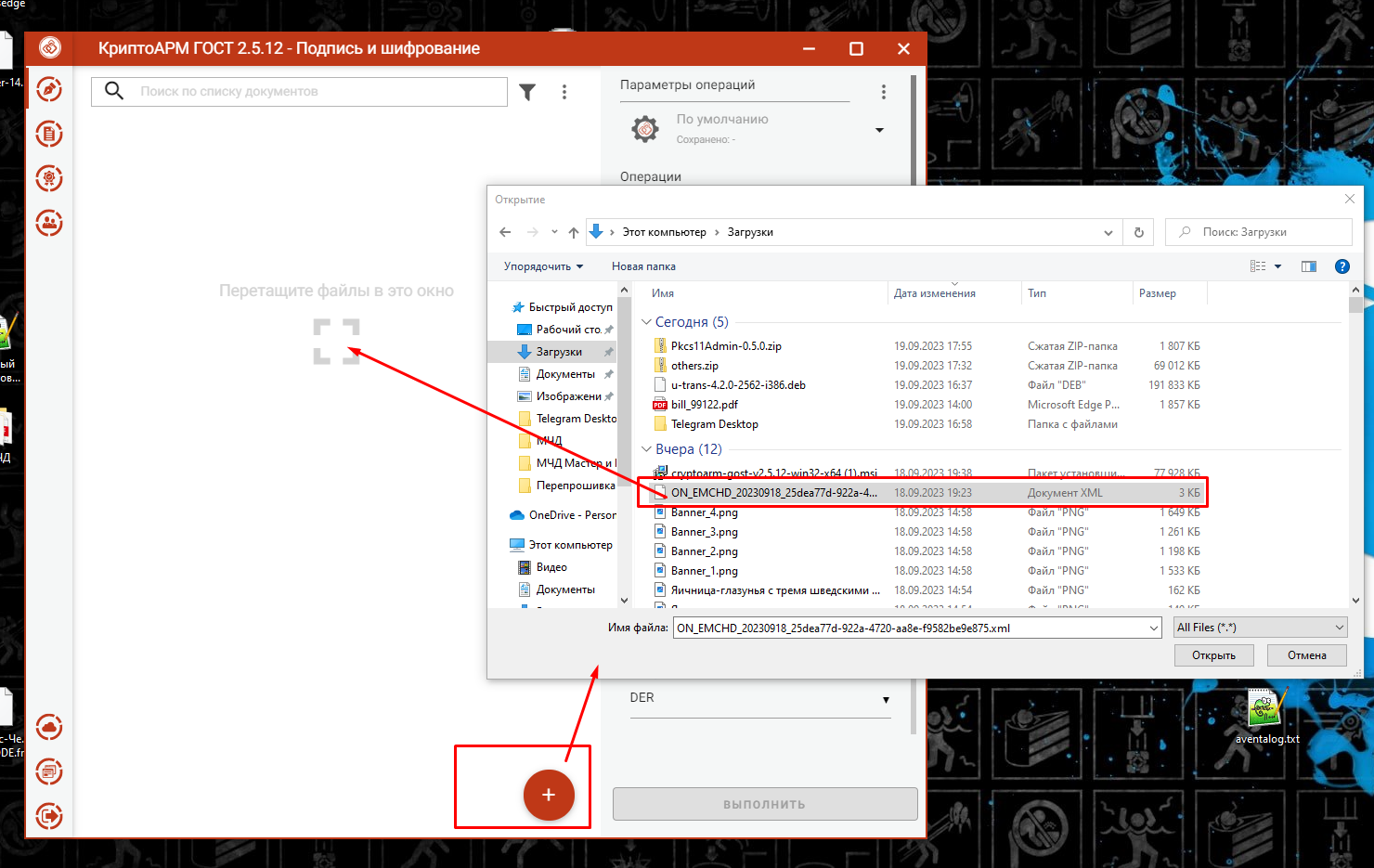The width and height of the screenshot is (1374, 868).
Task: Click the journal icon in lower sidebar
Action: pyautogui.click(x=49, y=771)
